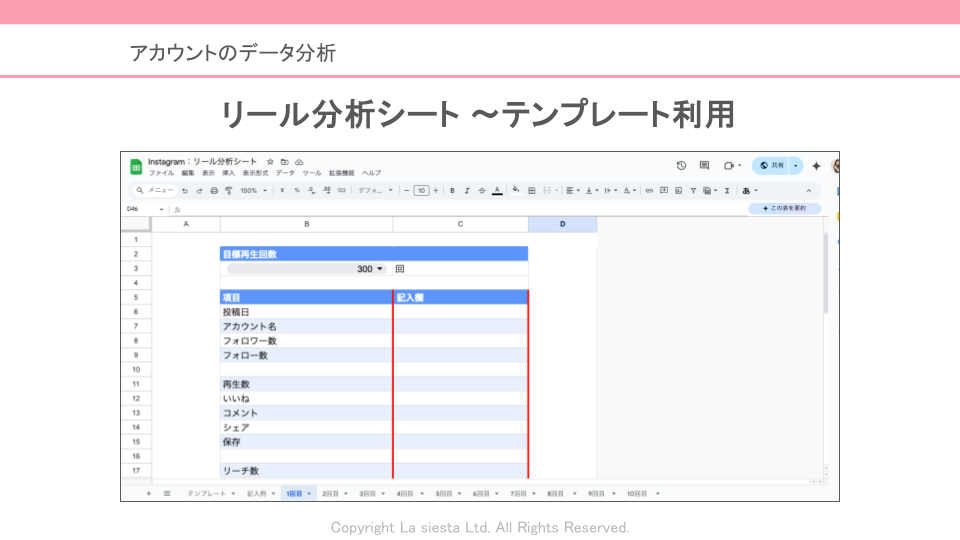The image size is (960, 540).
Task: Click the この表を要約 button
Action: pyautogui.click(x=784, y=209)
